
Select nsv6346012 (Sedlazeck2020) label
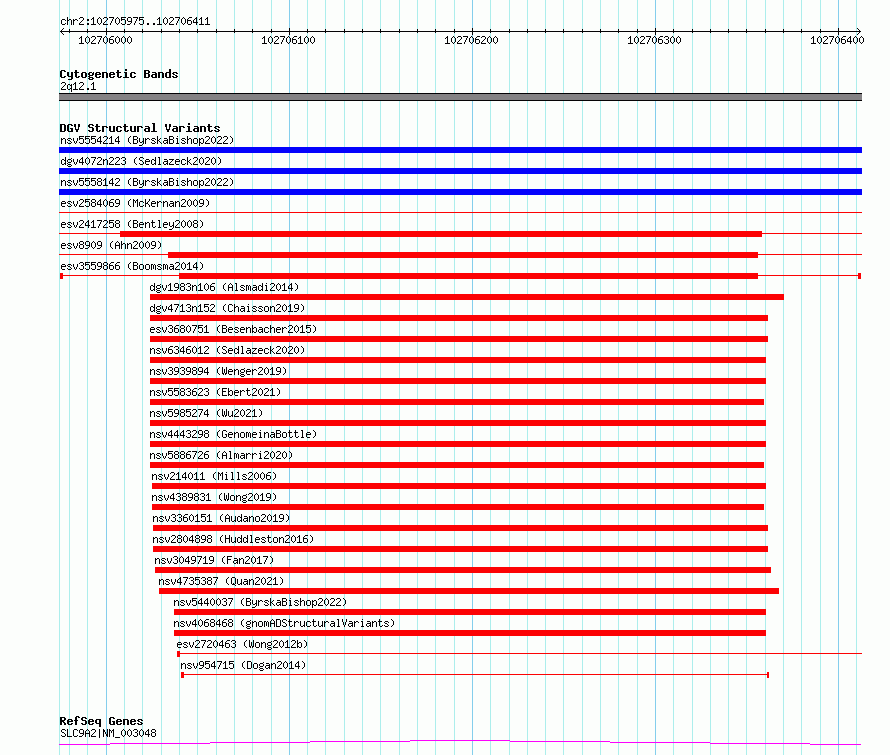point(227,350)
